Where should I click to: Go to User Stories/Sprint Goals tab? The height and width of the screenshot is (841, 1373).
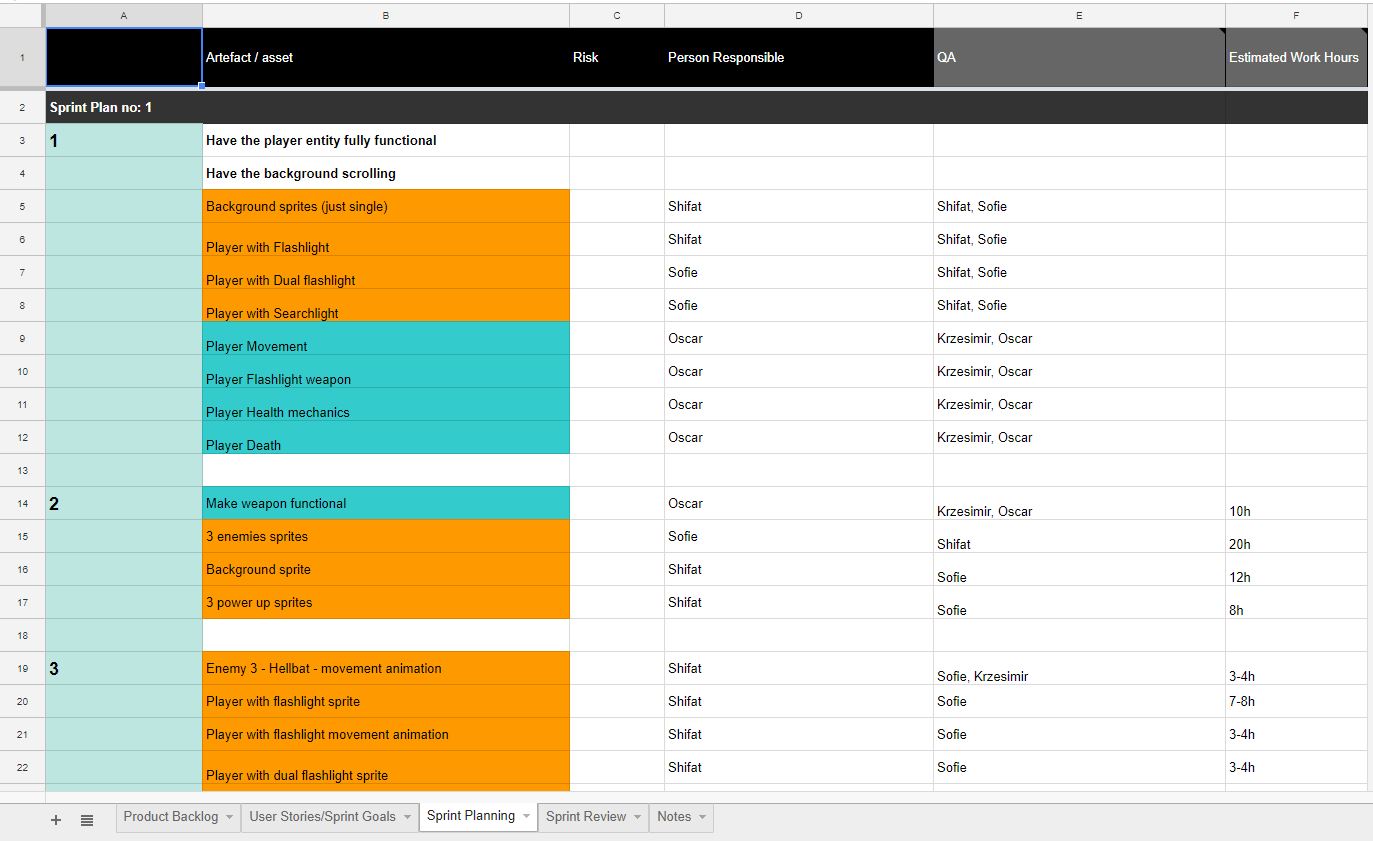[x=322, y=817]
